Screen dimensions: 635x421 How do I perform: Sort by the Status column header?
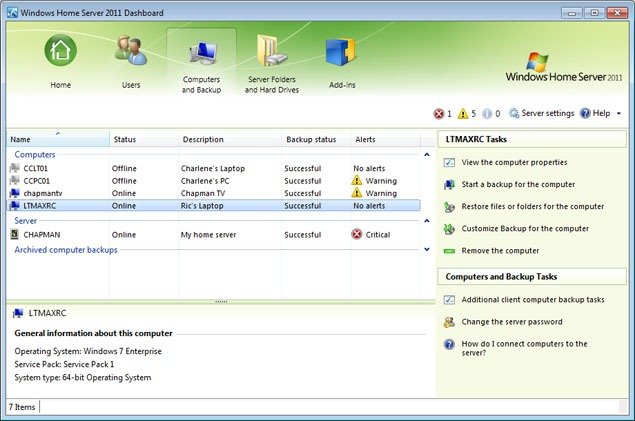pyautogui.click(x=144, y=139)
